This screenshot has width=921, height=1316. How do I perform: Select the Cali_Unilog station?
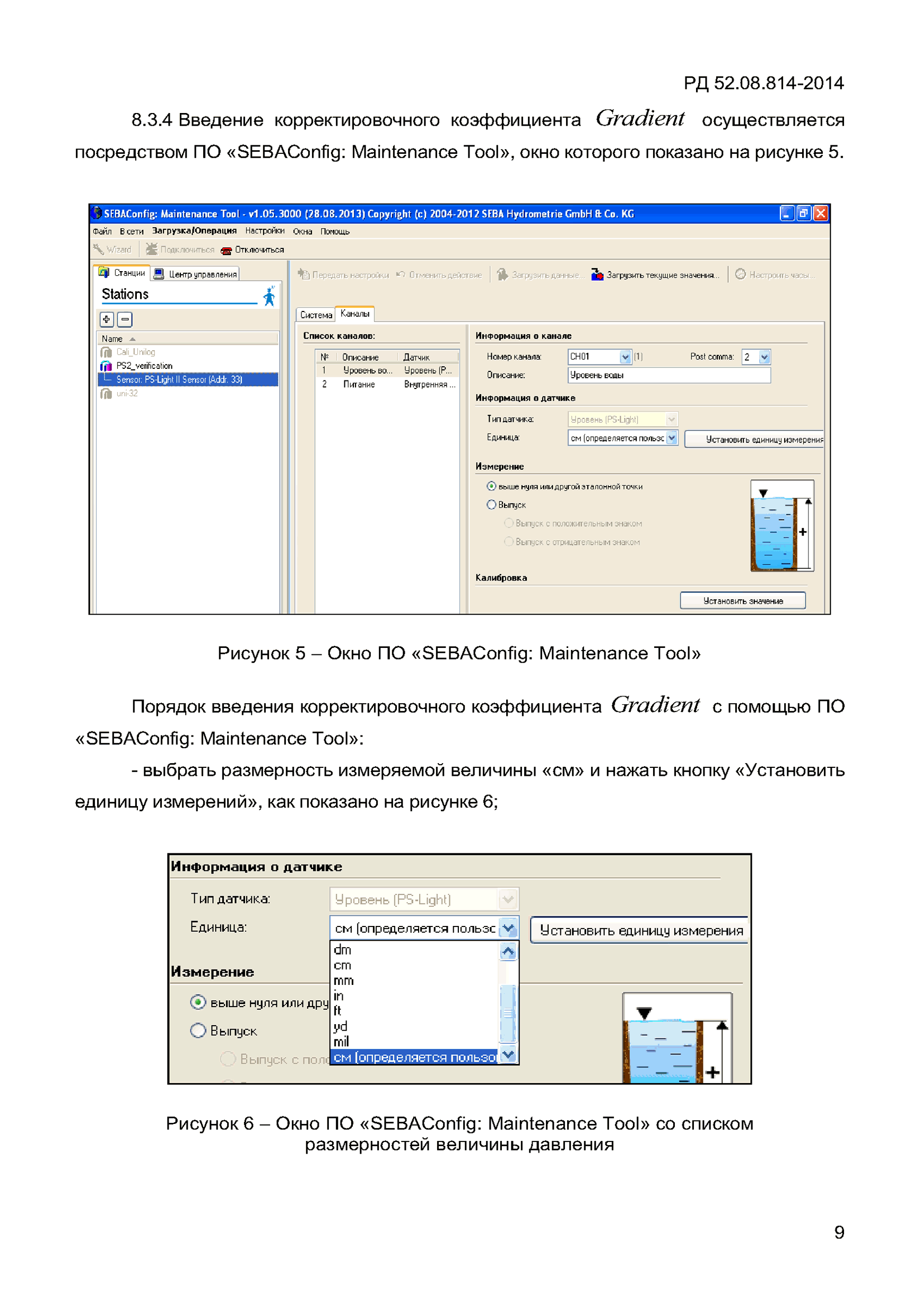135,352
